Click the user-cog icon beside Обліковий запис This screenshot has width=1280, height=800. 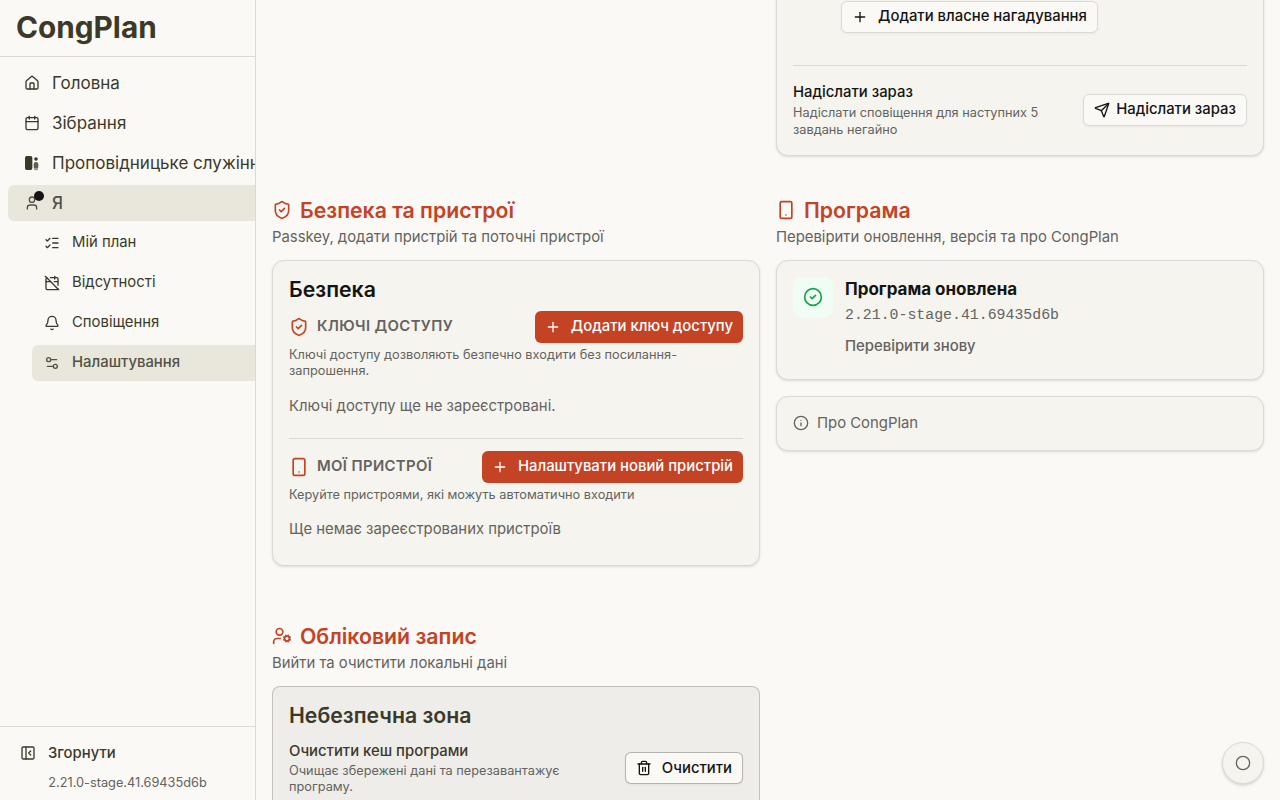point(282,637)
